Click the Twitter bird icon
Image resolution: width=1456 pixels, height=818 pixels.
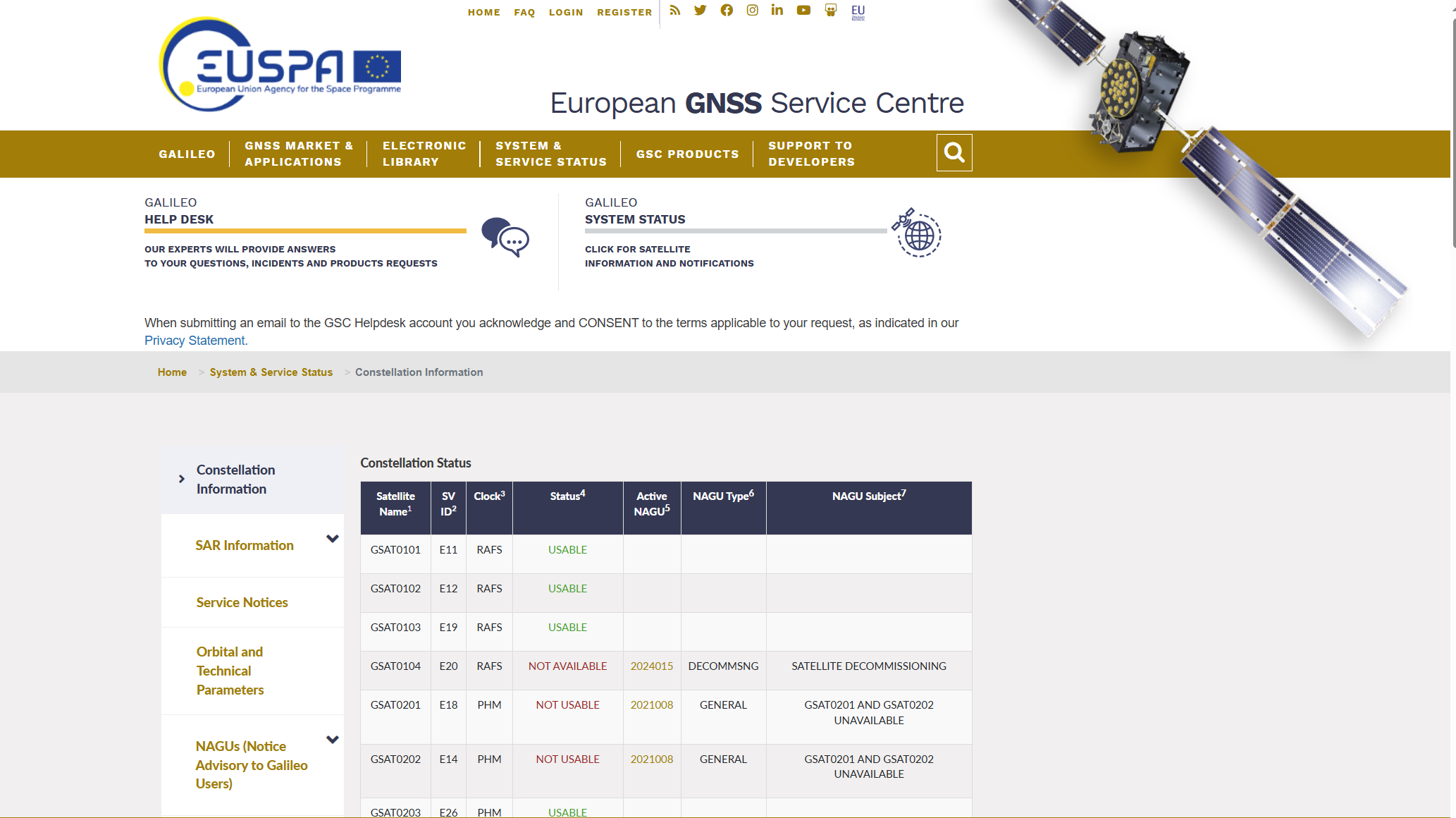pyautogui.click(x=700, y=11)
